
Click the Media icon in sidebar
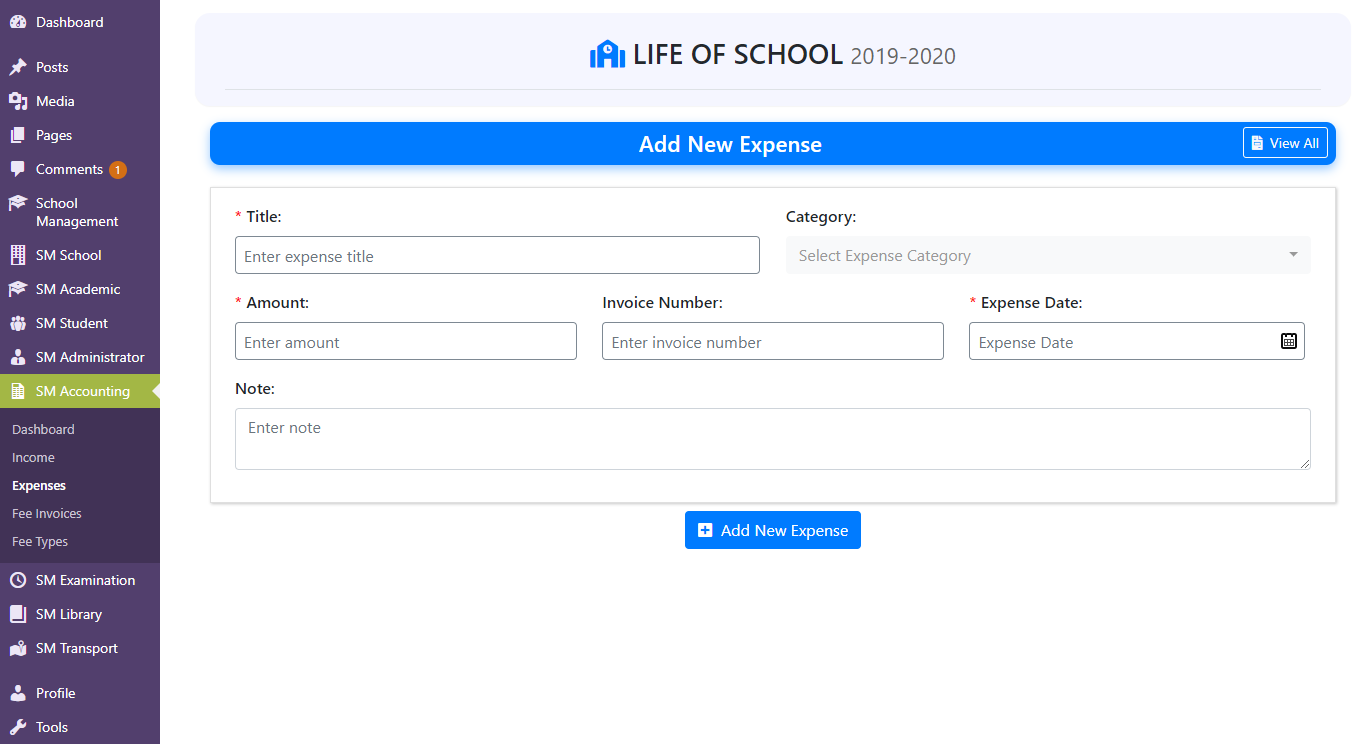tap(18, 101)
